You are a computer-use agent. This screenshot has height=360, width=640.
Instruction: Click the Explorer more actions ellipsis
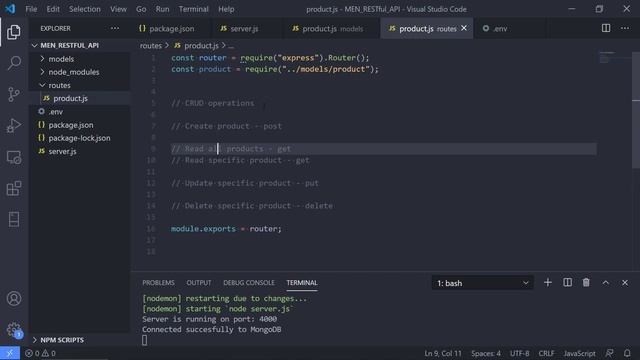pyautogui.click(x=115, y=28)
